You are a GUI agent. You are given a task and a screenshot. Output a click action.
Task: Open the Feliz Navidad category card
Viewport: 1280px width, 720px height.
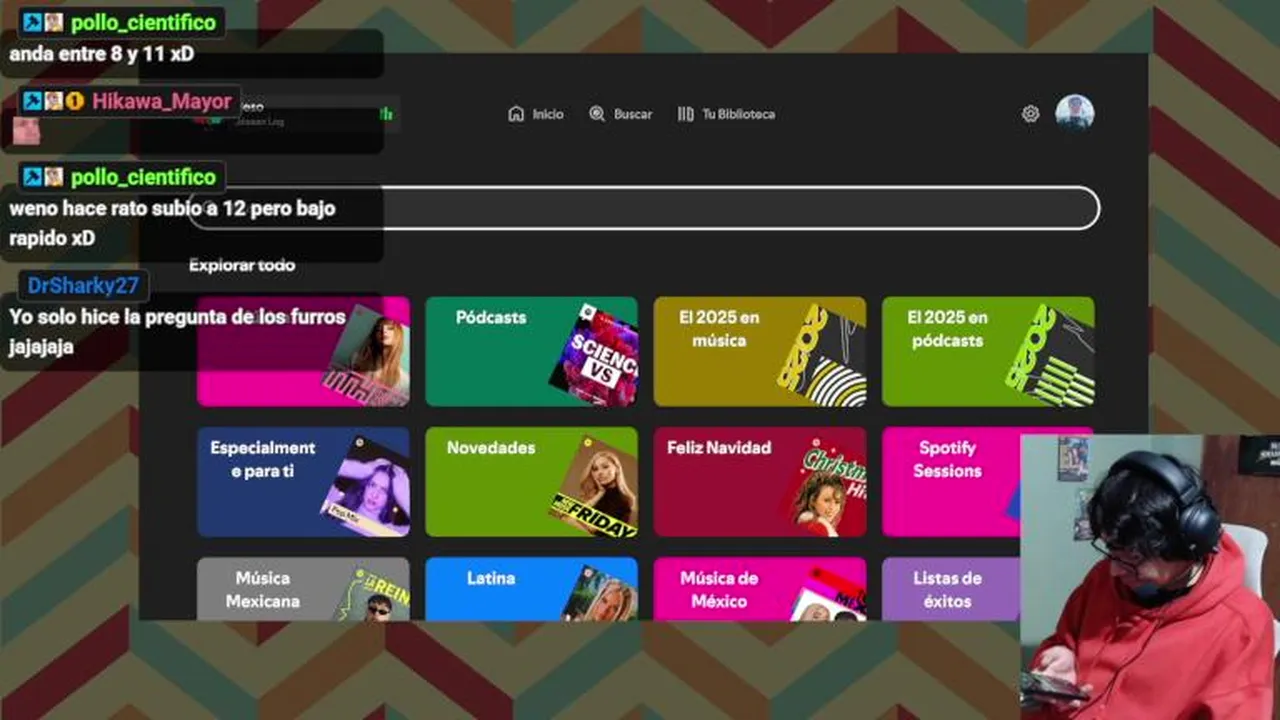(760, 482)
